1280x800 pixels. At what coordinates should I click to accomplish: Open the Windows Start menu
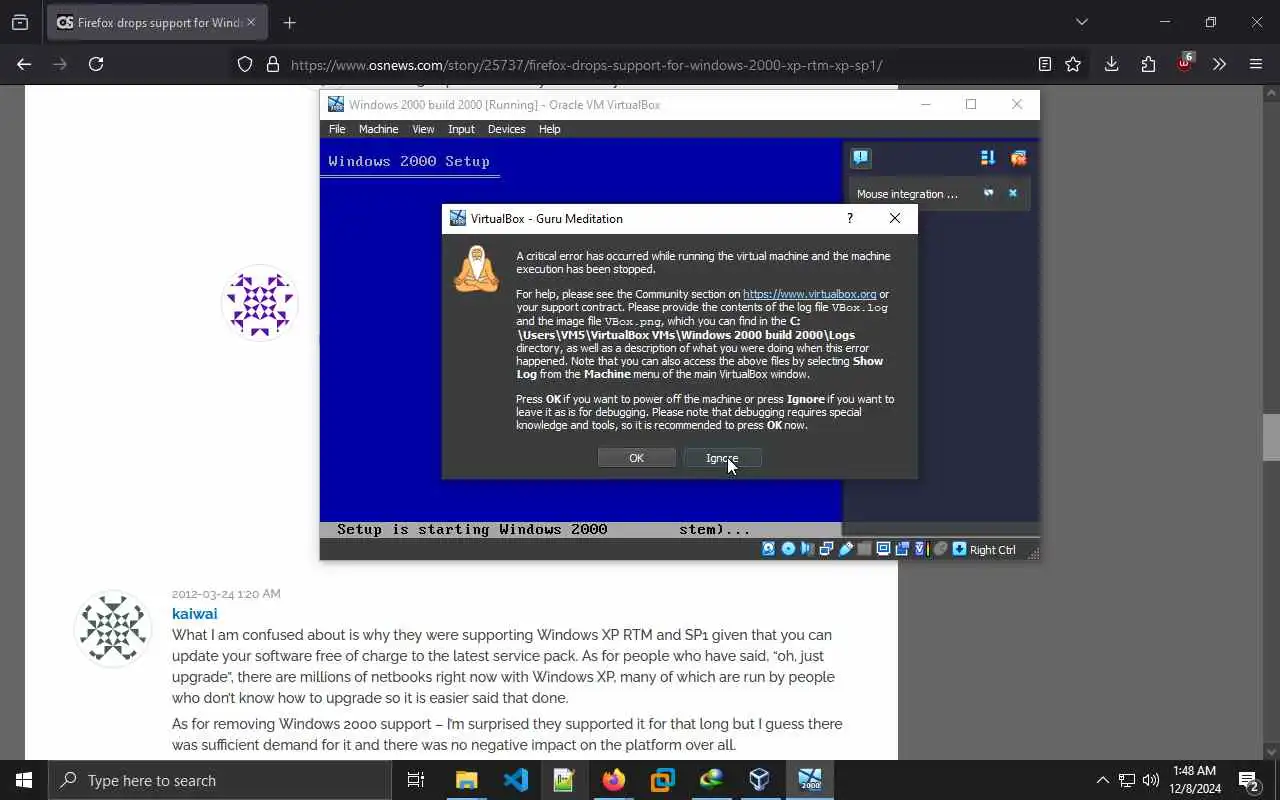click(24, 780)
